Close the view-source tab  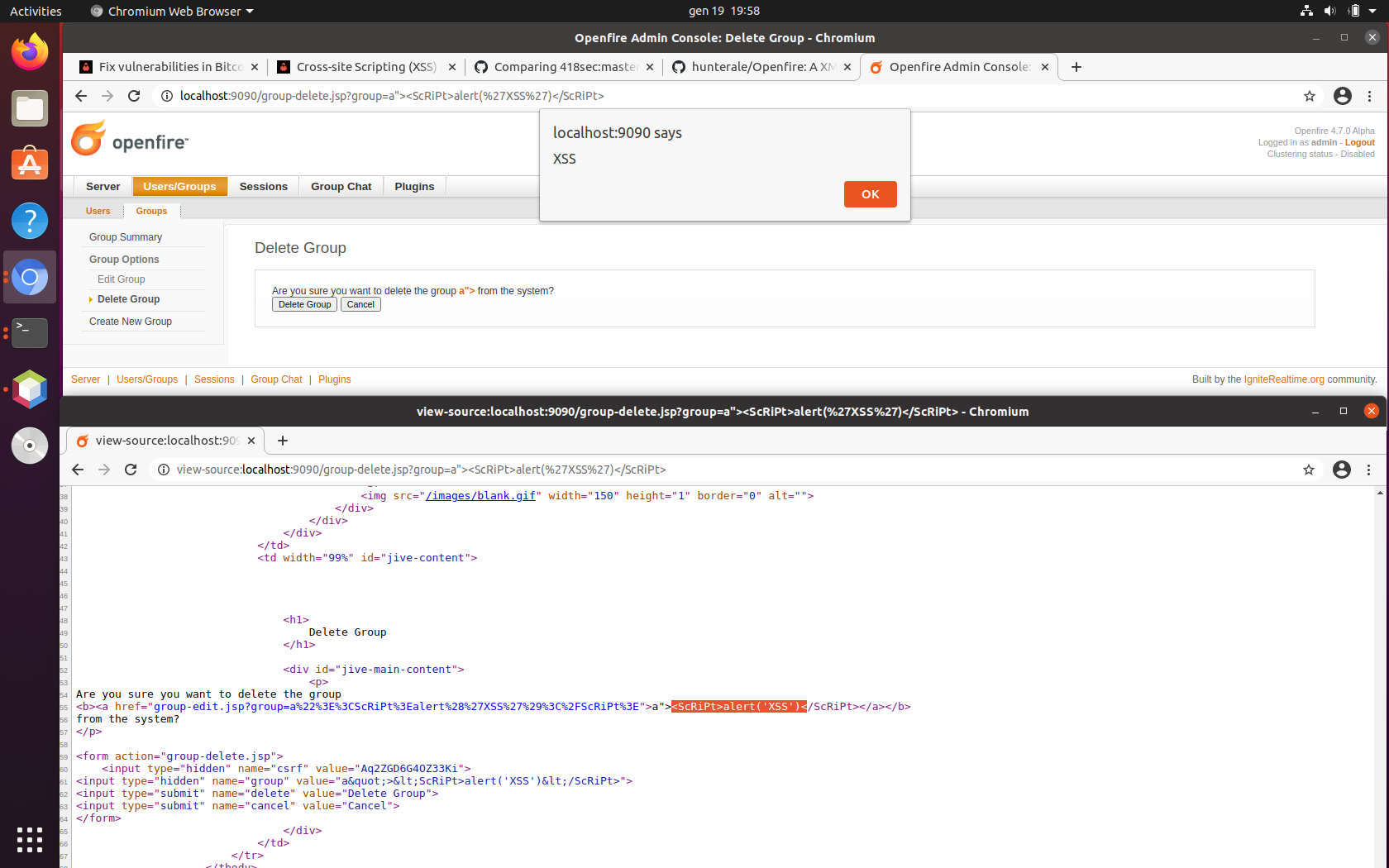click(x=251, y=441)
